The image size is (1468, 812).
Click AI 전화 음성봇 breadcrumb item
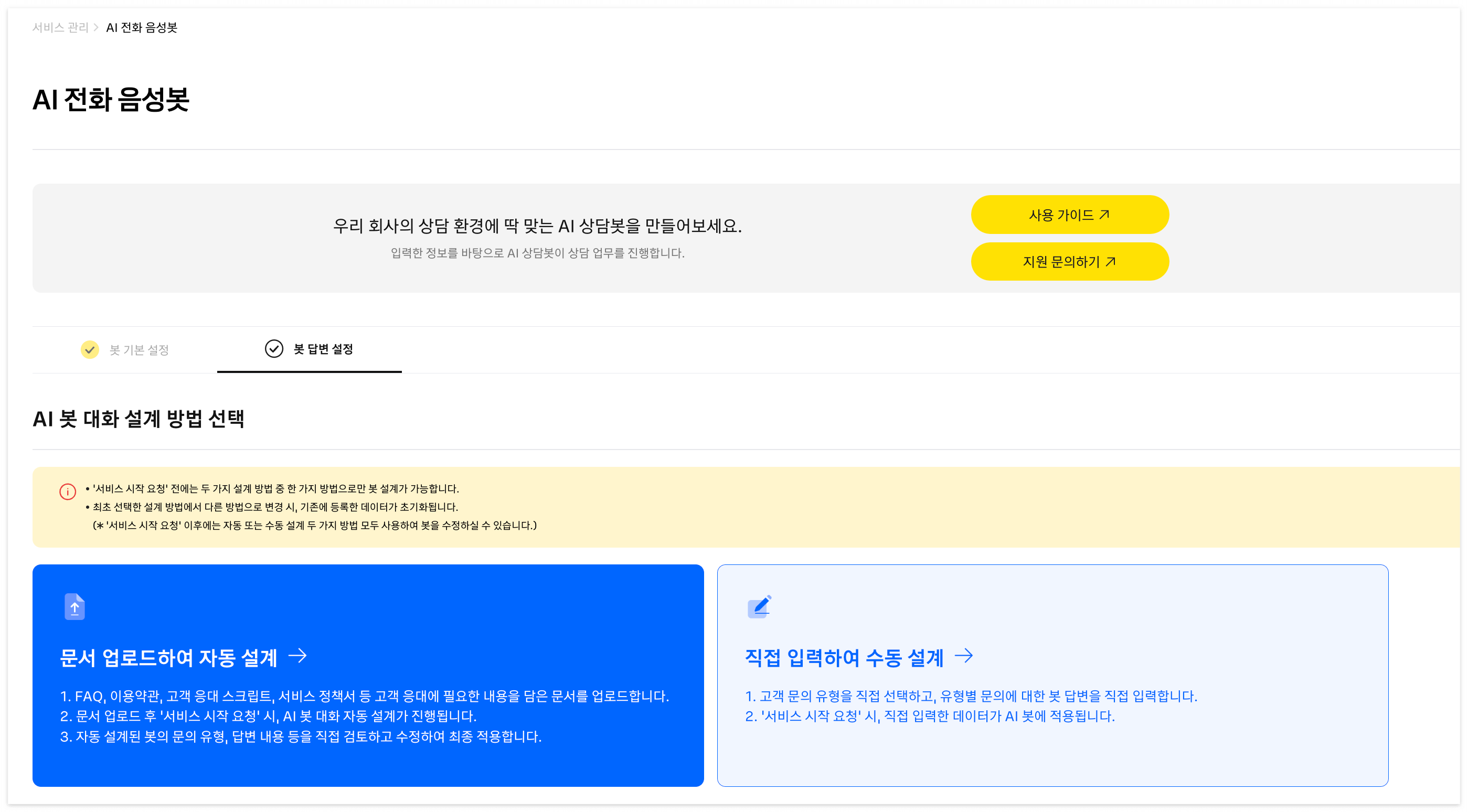coord(142,27)
